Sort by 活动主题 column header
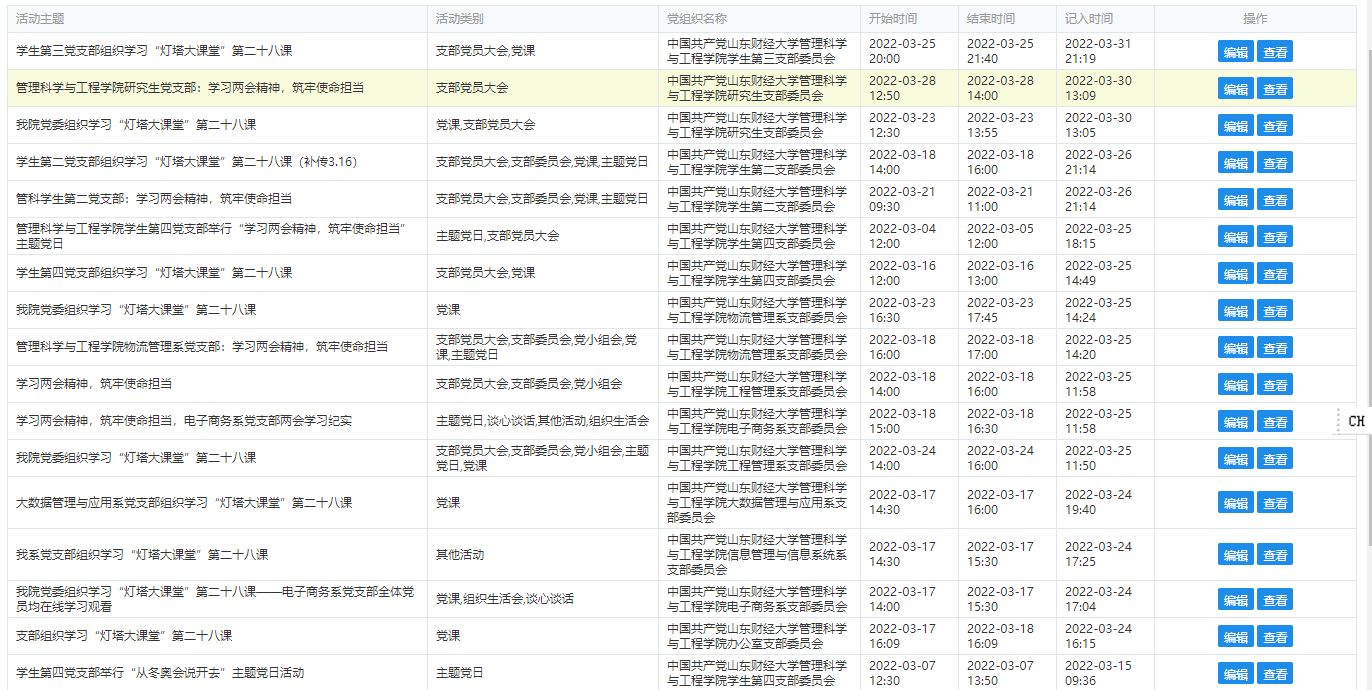Image resolution: width=1372 pixels, height=690 pixels. pyautogui.click(x=41, y=19)
